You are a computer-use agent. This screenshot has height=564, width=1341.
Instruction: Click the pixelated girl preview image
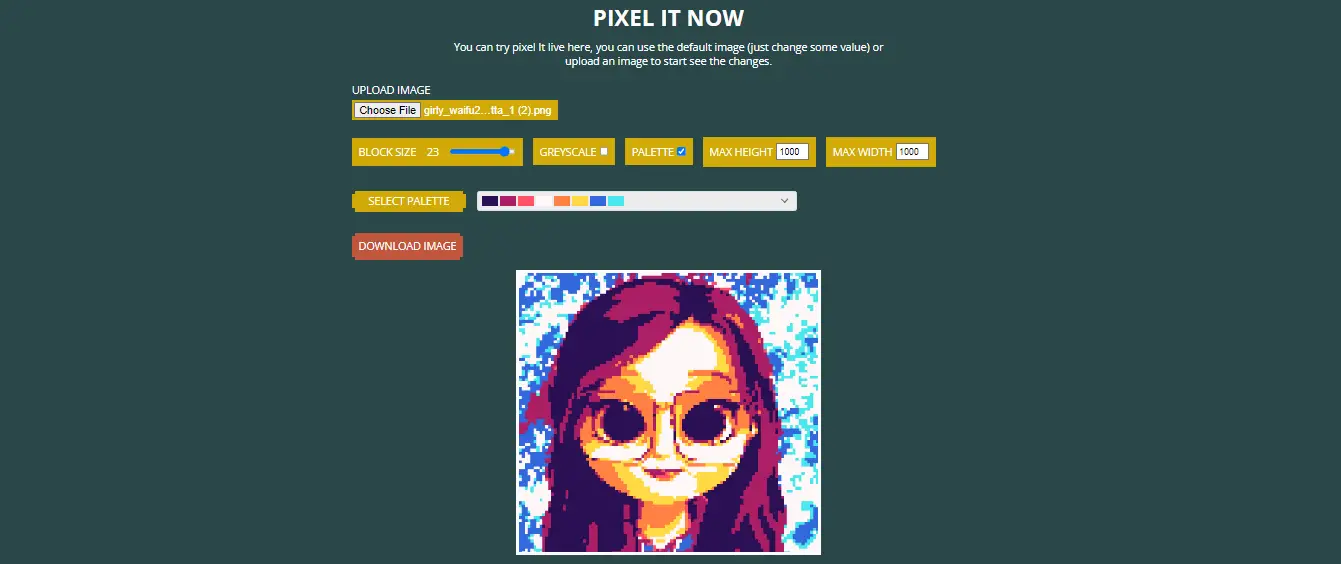[668, 412]
